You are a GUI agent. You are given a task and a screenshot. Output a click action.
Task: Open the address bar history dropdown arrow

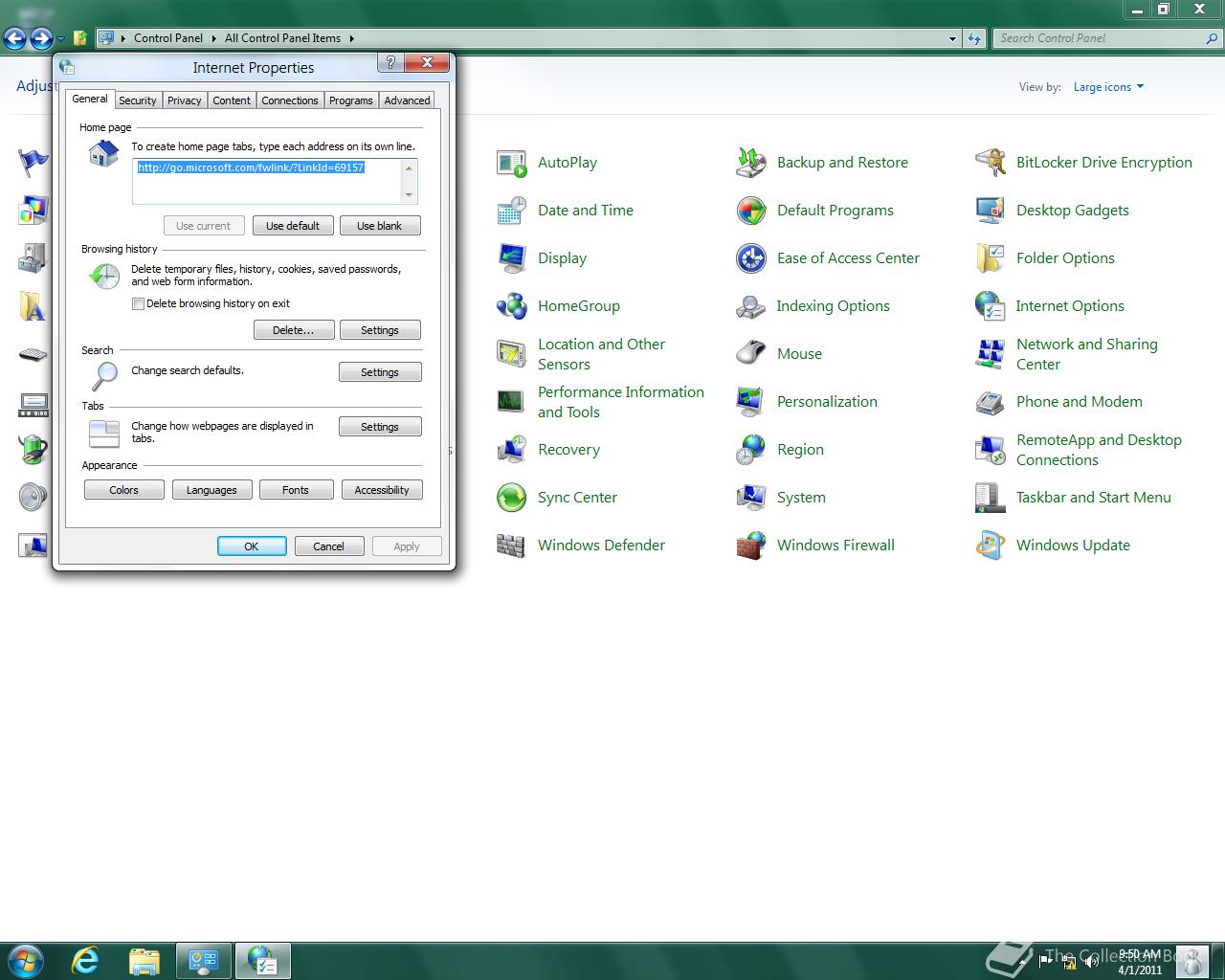952,39
